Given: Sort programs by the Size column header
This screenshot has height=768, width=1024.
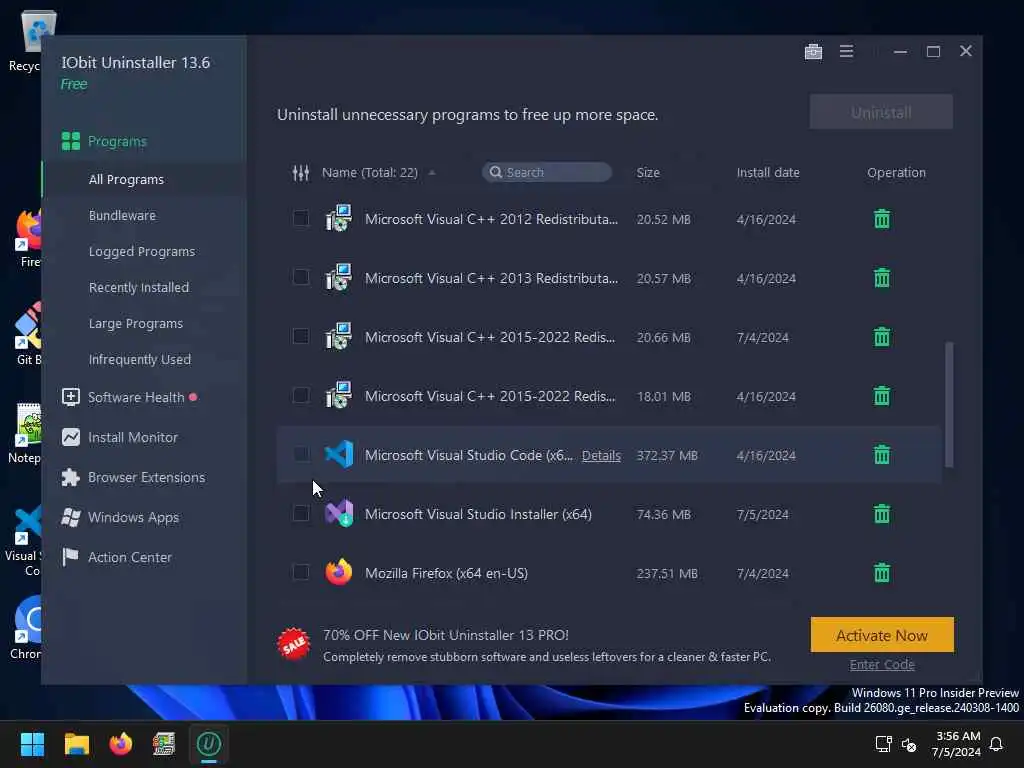Looking at the screenshot, I should (x=648, y=172).
